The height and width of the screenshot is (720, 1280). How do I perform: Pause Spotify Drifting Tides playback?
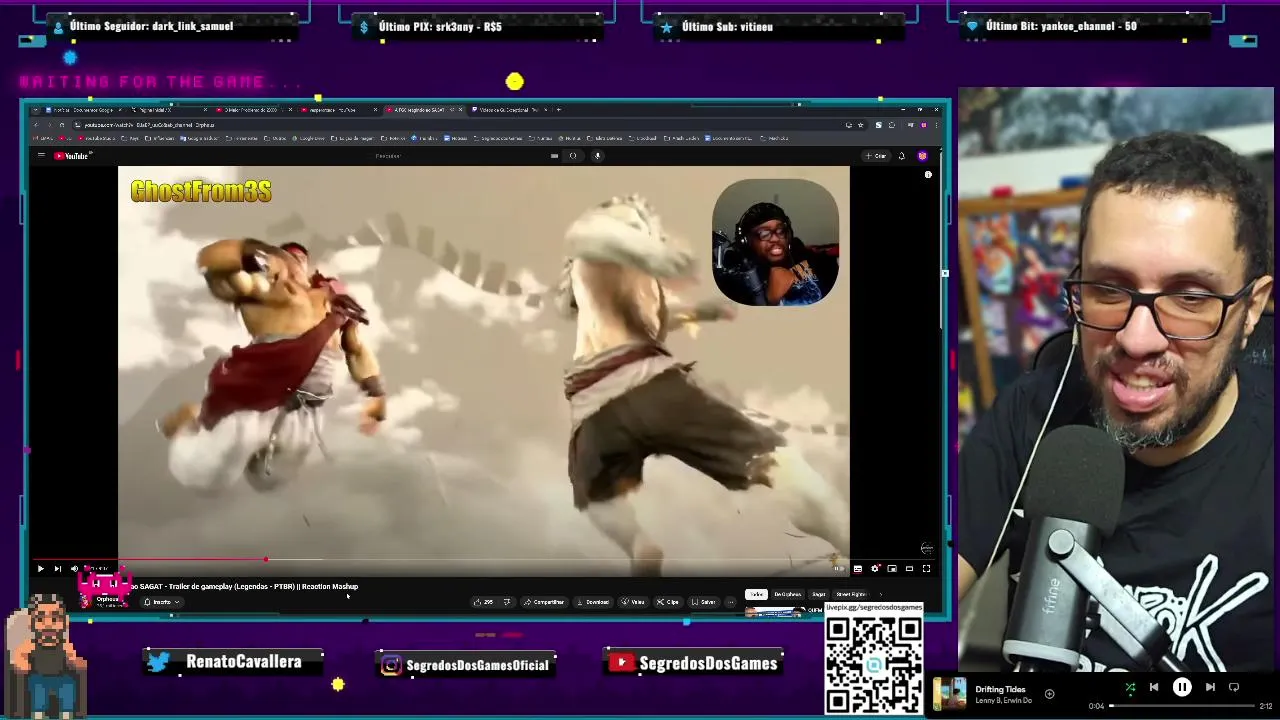click(1182, 687)
